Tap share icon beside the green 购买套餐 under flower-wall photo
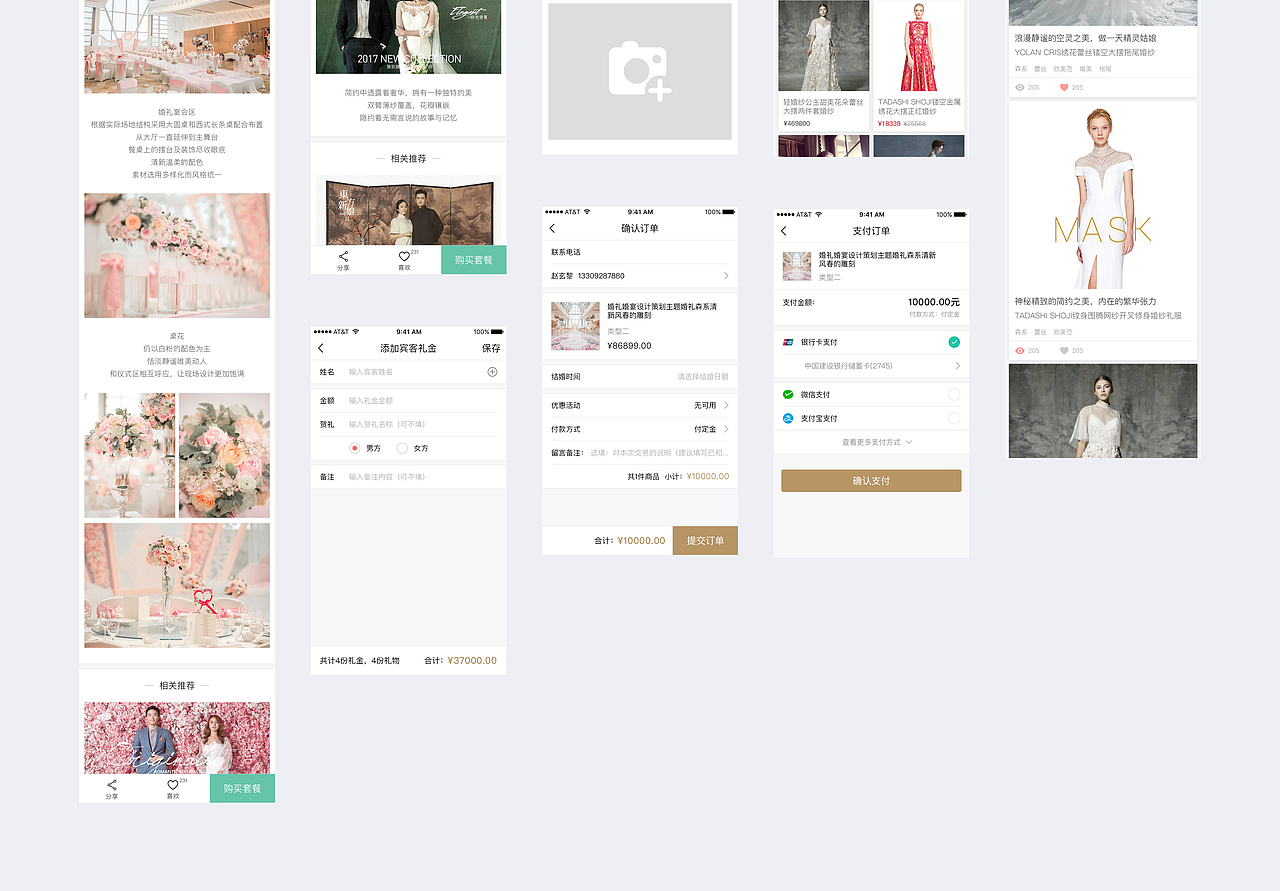Viewport: 1280px width, 891px height. click(x=112, y=785)
